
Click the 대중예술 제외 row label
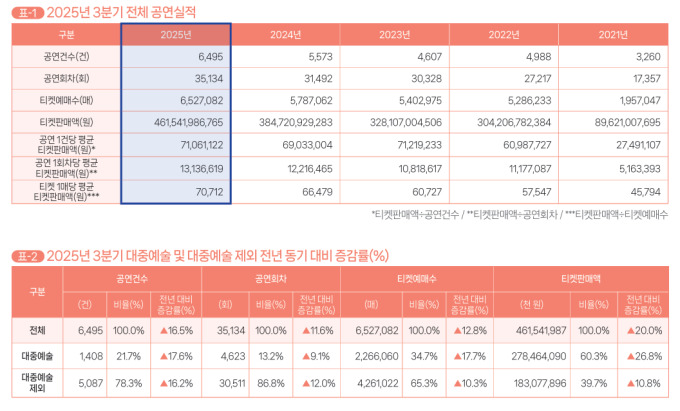pos(37,384)
